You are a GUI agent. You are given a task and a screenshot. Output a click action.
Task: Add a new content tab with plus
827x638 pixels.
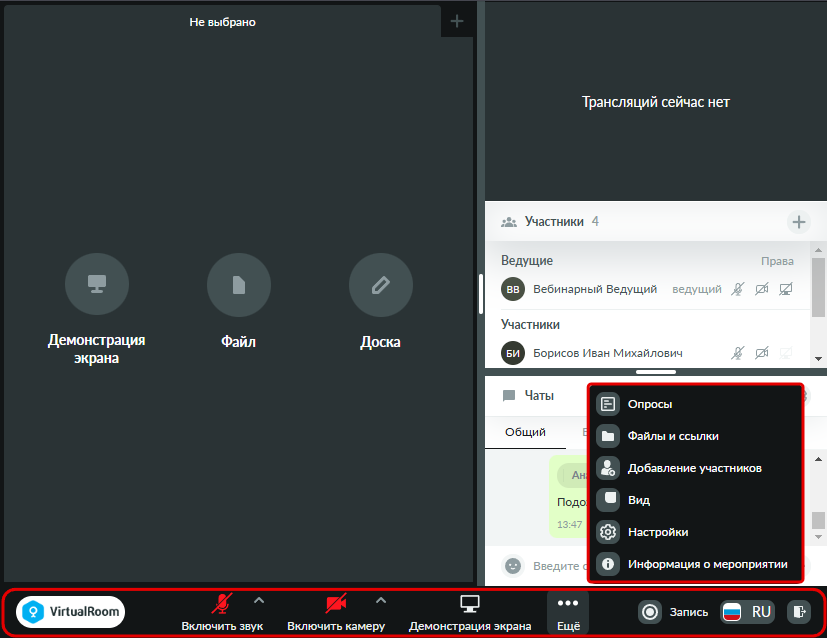point(457,22)
